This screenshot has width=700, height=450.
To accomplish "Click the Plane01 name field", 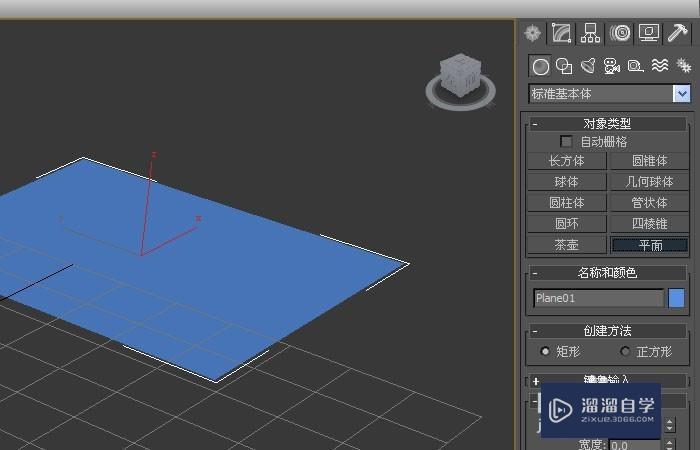I will [599, 298].
